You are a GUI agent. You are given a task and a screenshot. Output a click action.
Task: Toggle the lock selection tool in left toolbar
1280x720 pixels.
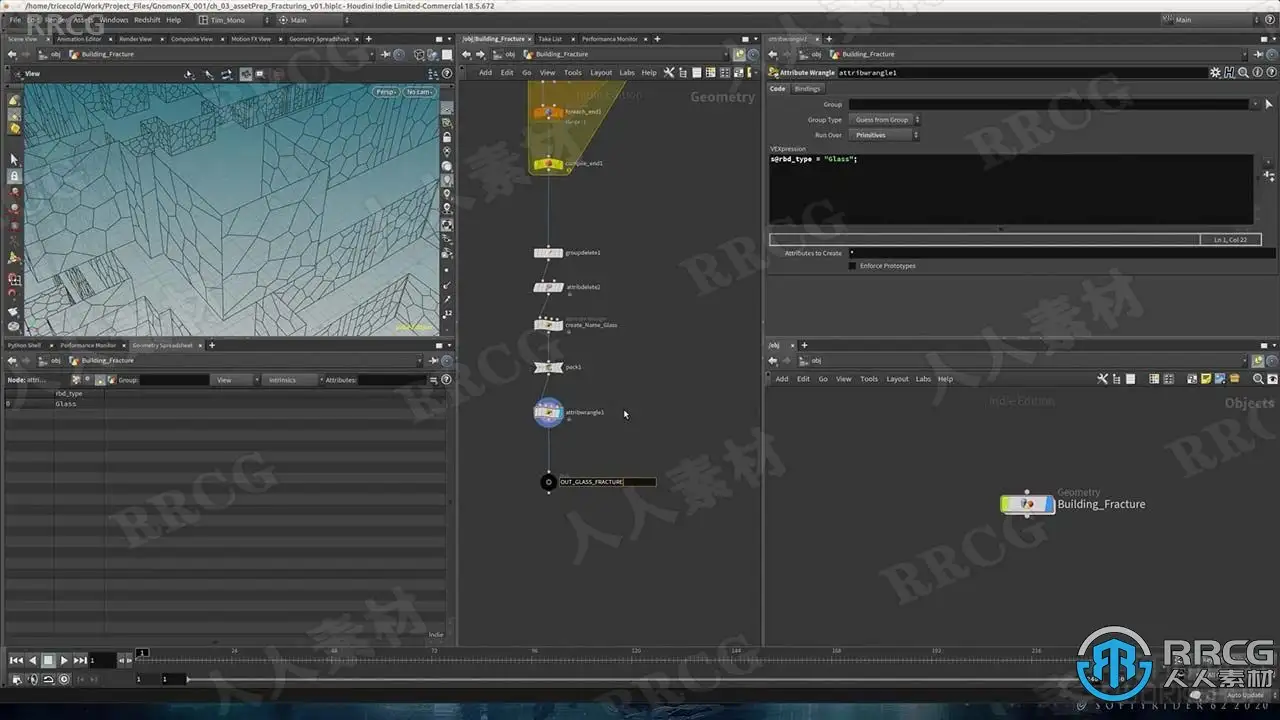click(14, 176)
